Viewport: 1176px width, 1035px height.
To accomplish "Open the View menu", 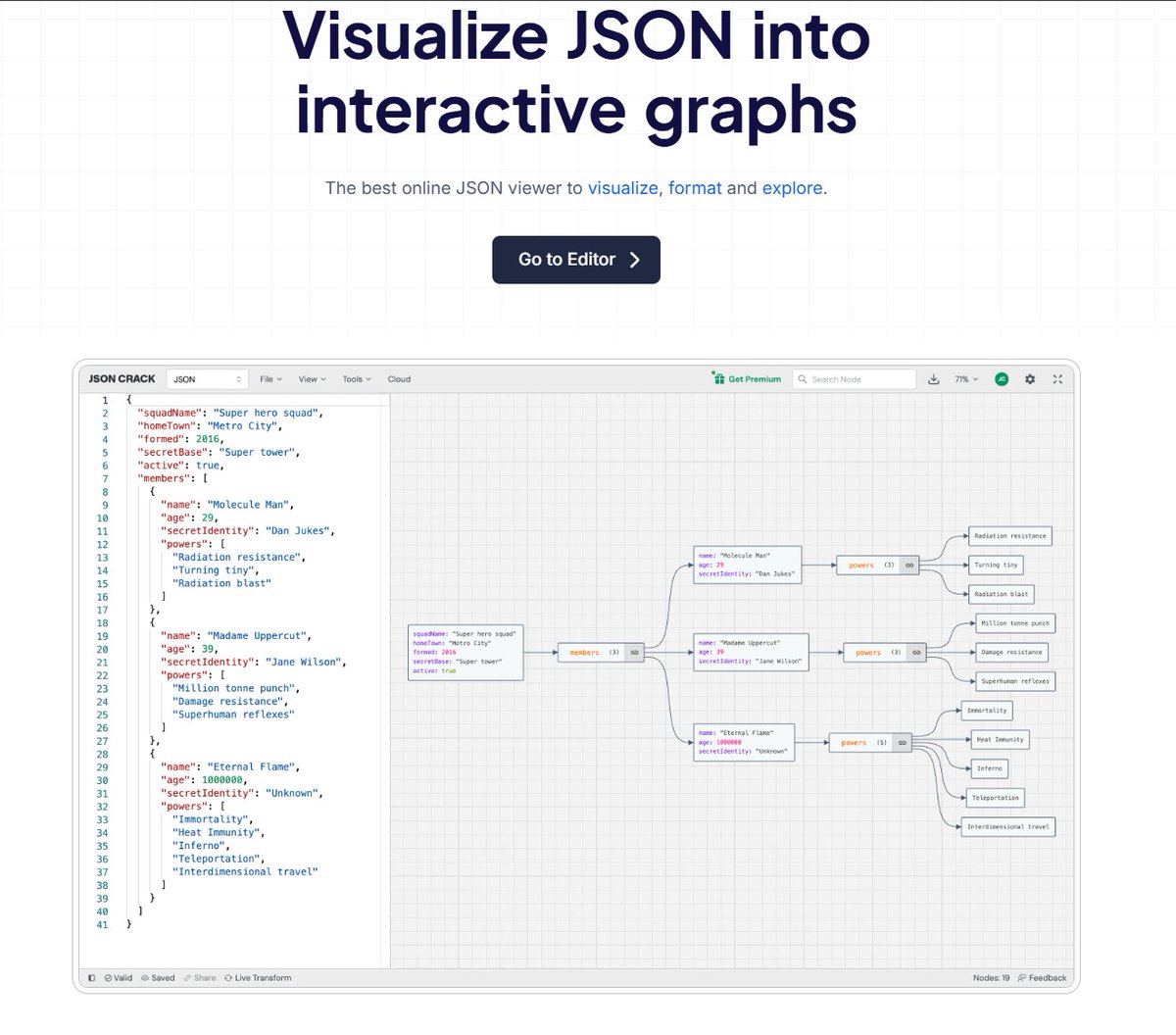I will tap(312, 379).
